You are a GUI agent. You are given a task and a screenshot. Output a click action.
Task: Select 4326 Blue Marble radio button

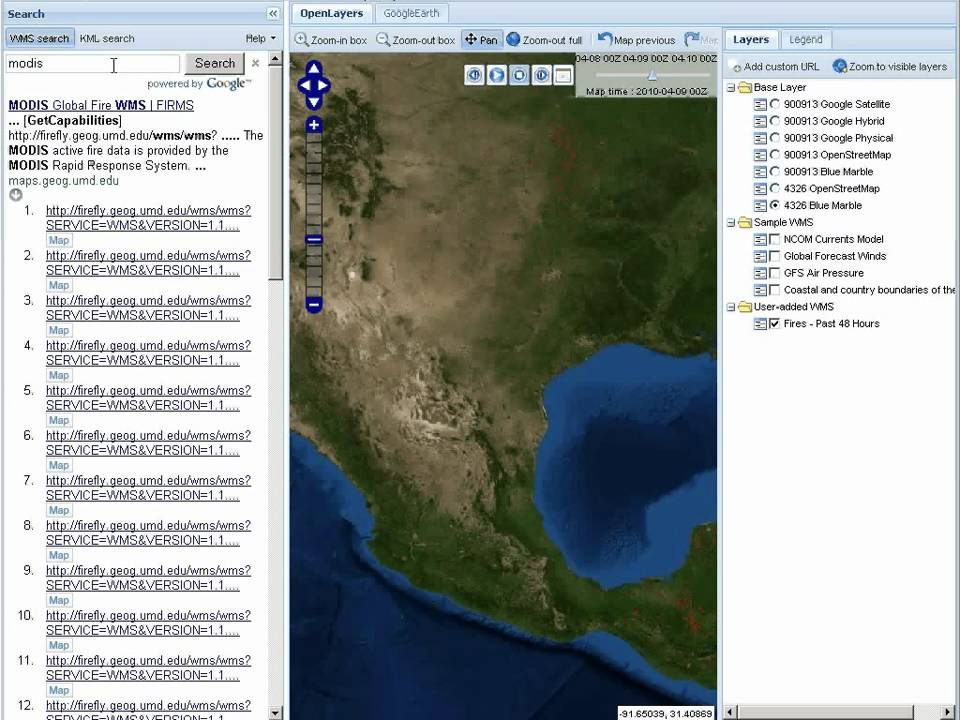[x=774, y=205]
